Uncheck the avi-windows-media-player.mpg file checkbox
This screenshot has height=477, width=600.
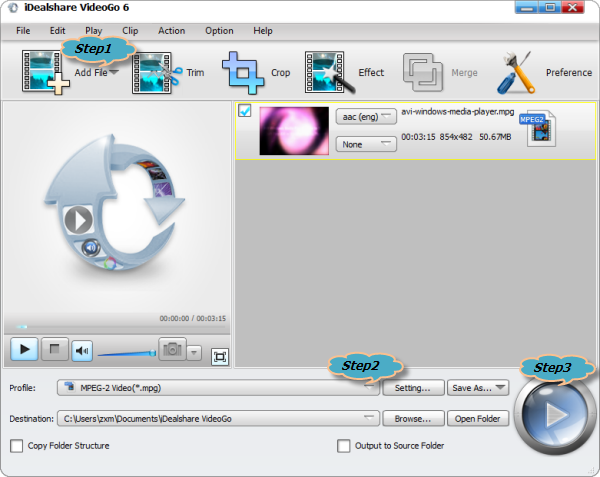(245, 111)
